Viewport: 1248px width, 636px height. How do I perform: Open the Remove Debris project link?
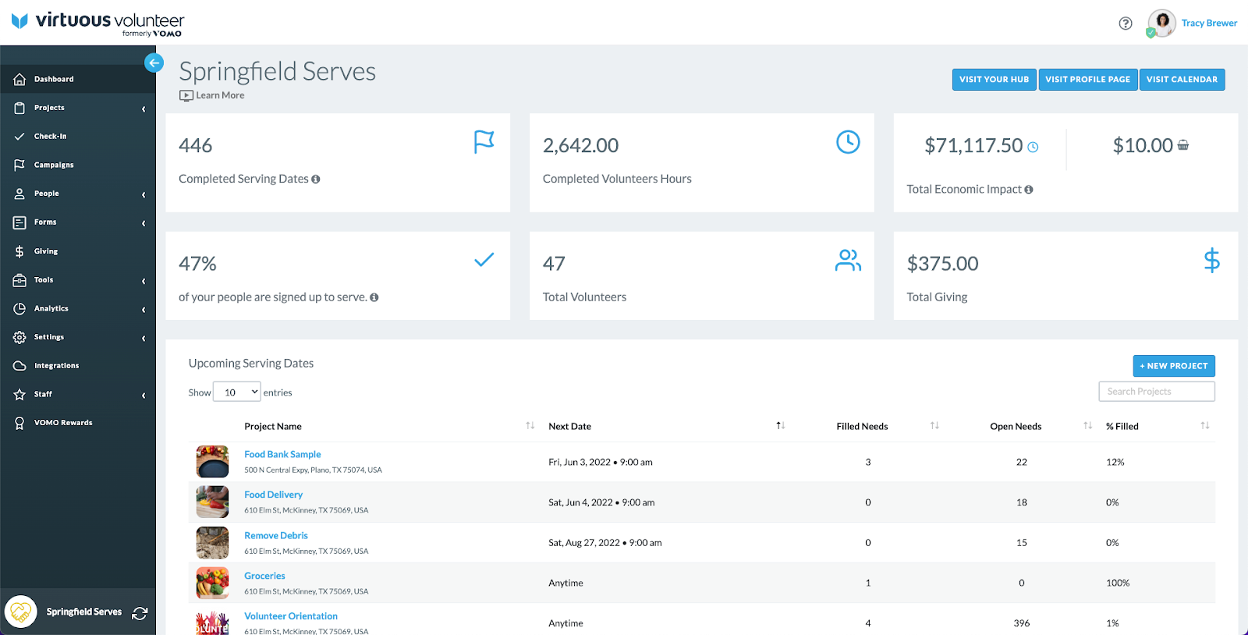coord(276,535)
